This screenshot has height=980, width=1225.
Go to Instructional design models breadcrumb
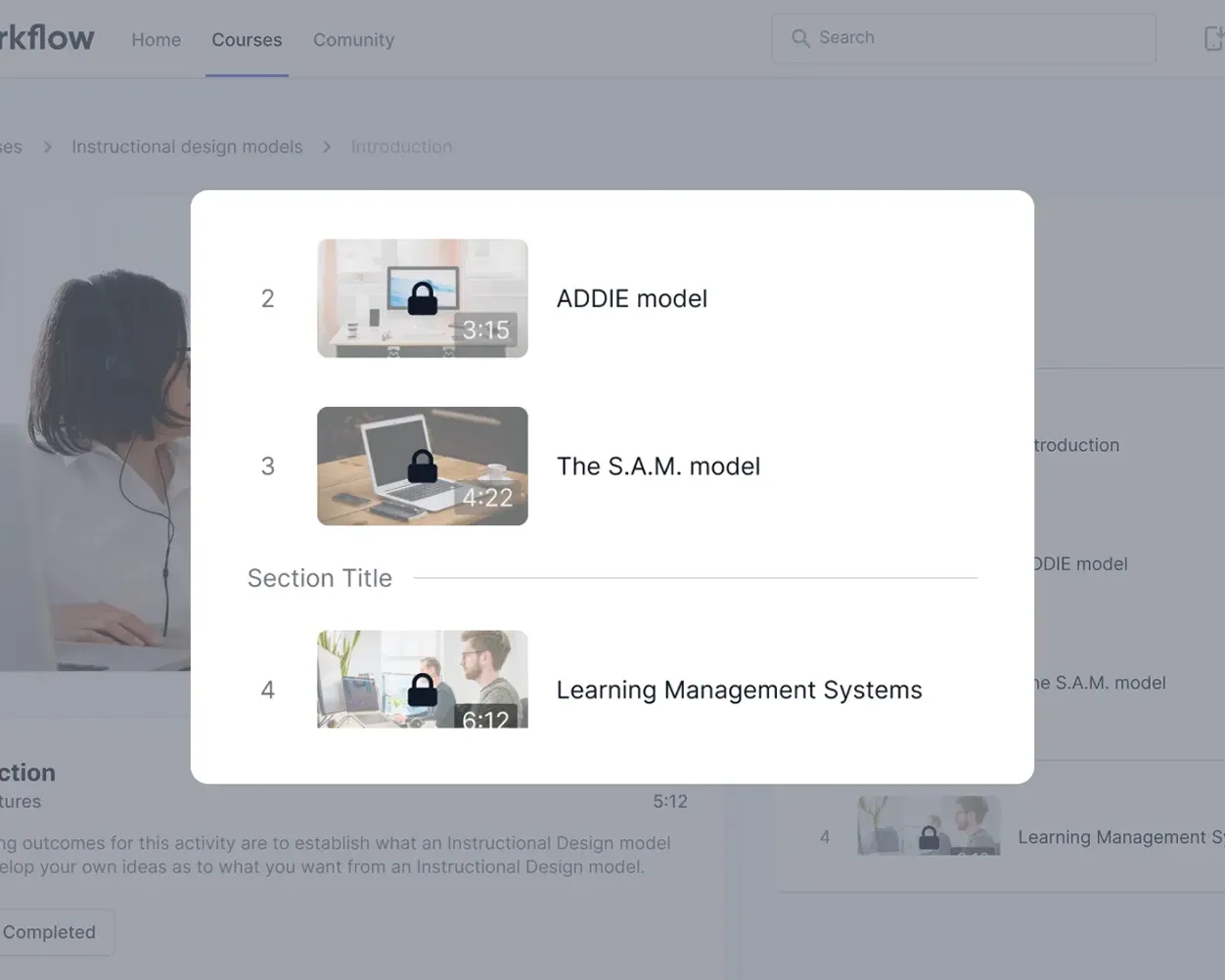coord(187,147)
